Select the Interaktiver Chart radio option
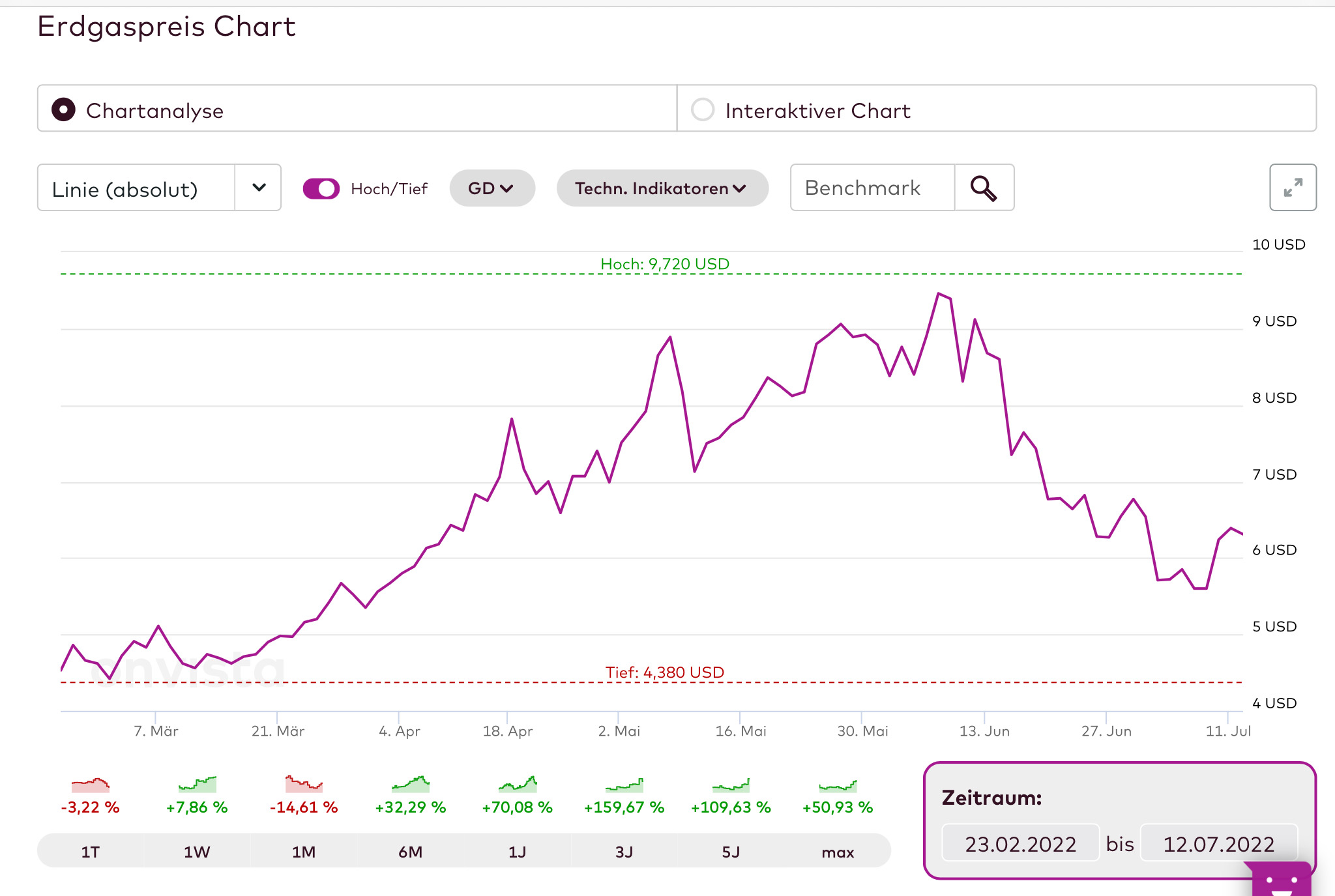Screen dimensions: 1335x896 coord(703,109)
